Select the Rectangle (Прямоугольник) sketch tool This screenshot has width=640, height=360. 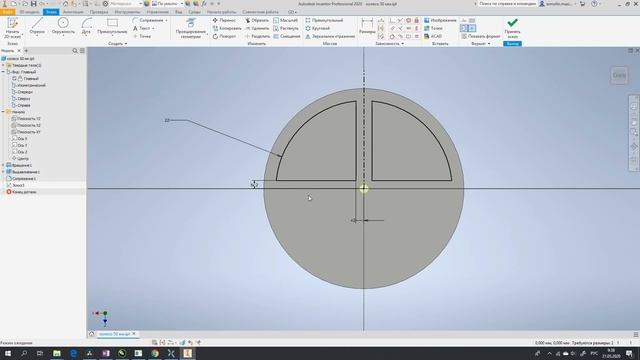[112, 26]
